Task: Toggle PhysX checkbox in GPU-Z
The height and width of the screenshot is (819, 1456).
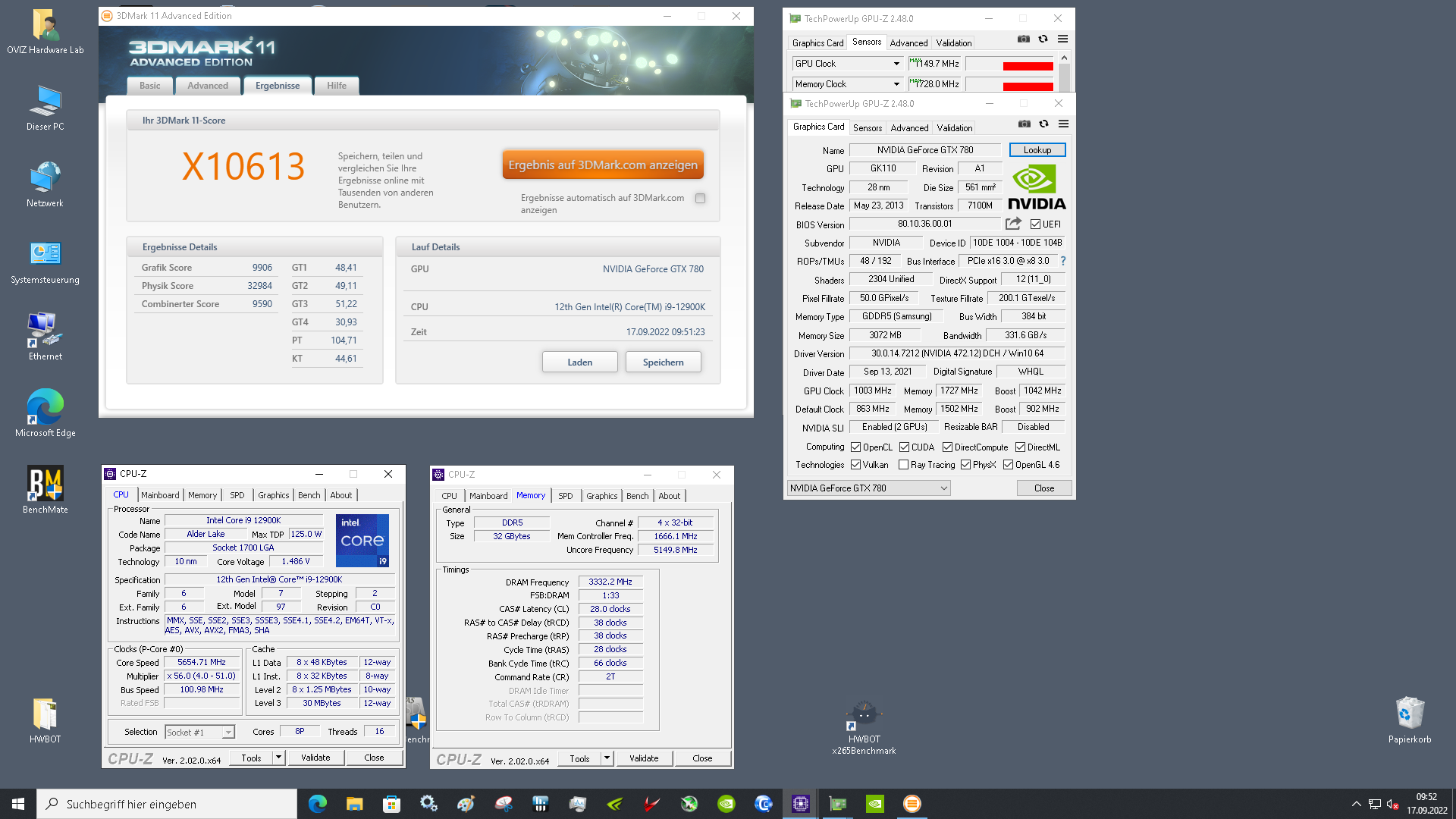Action: [x=965, y=465]
